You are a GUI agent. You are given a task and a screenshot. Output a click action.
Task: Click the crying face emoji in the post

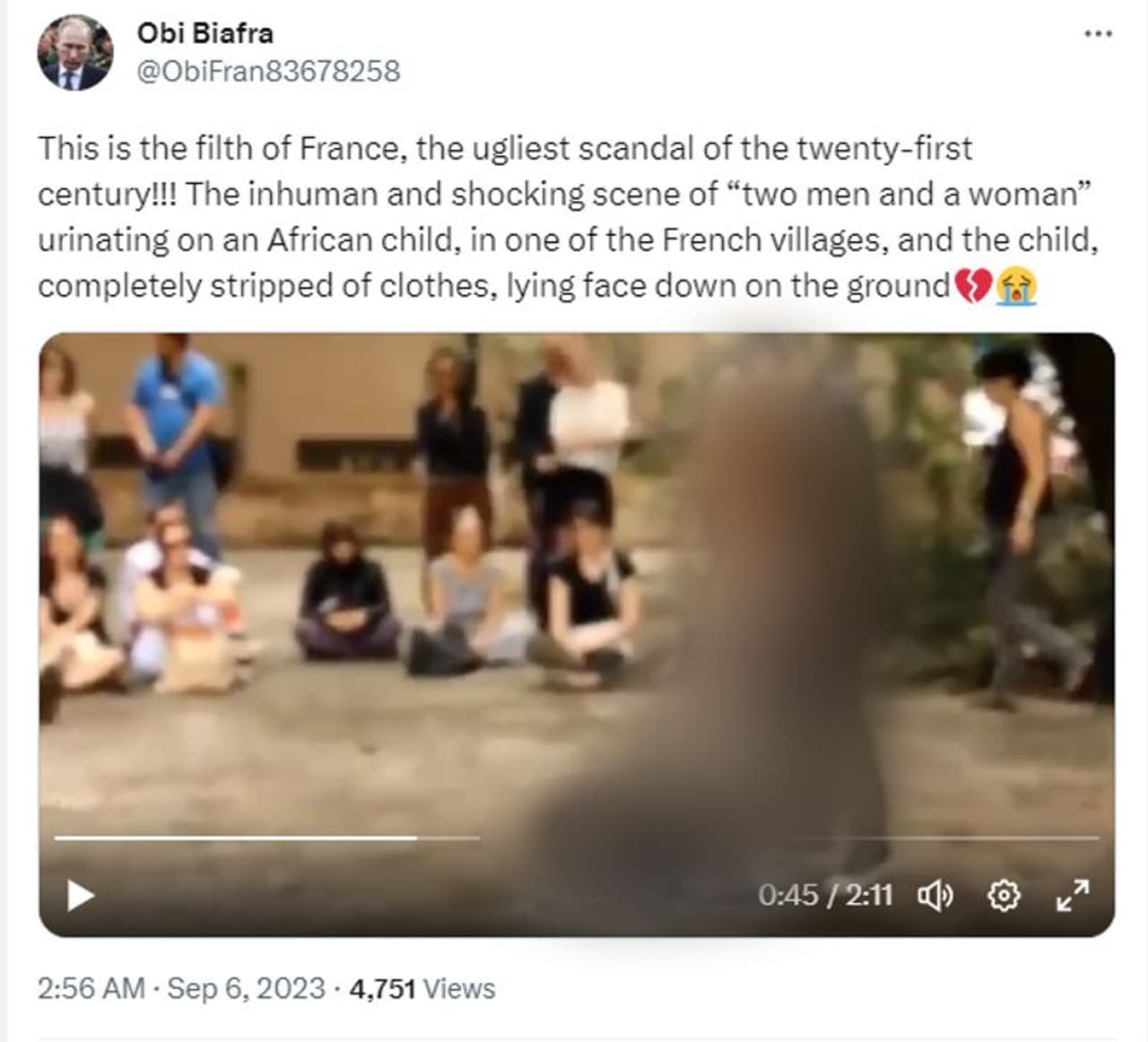1016,286
